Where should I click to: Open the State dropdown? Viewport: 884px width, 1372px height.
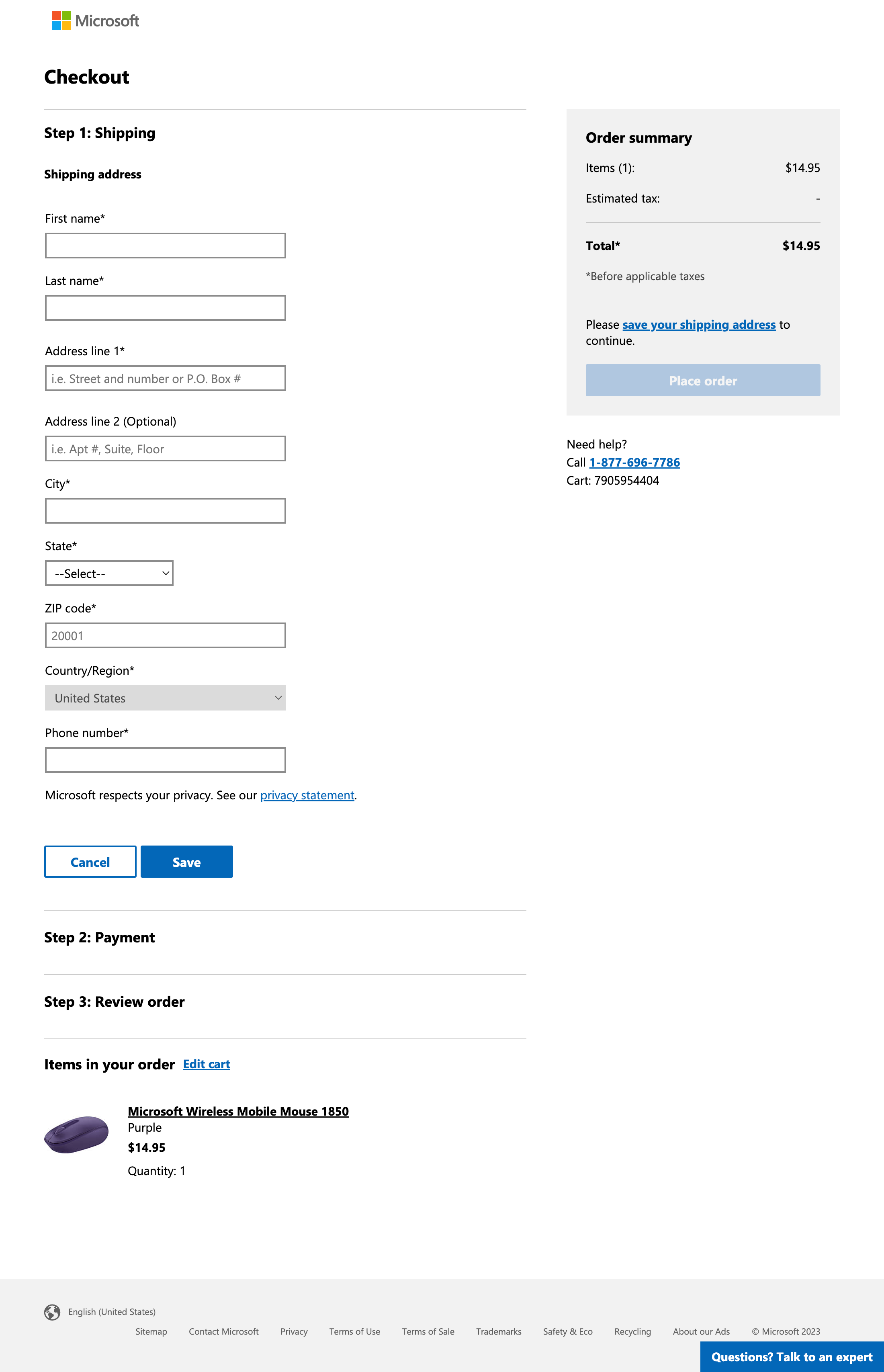coord(108,572)
